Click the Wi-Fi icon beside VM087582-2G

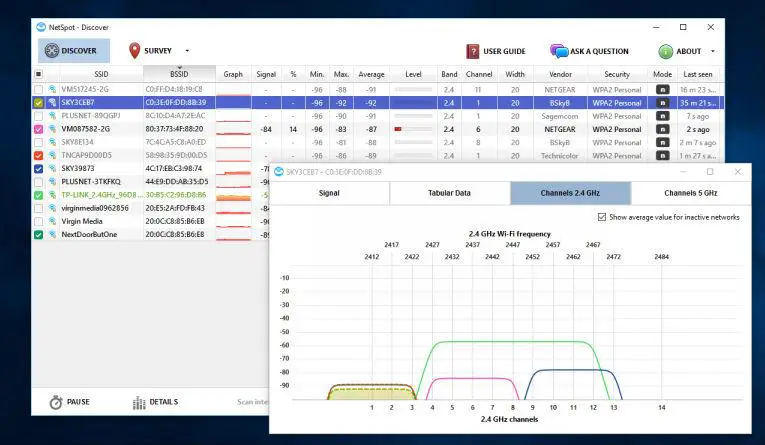pyautogui.click(x=52, y=129)
